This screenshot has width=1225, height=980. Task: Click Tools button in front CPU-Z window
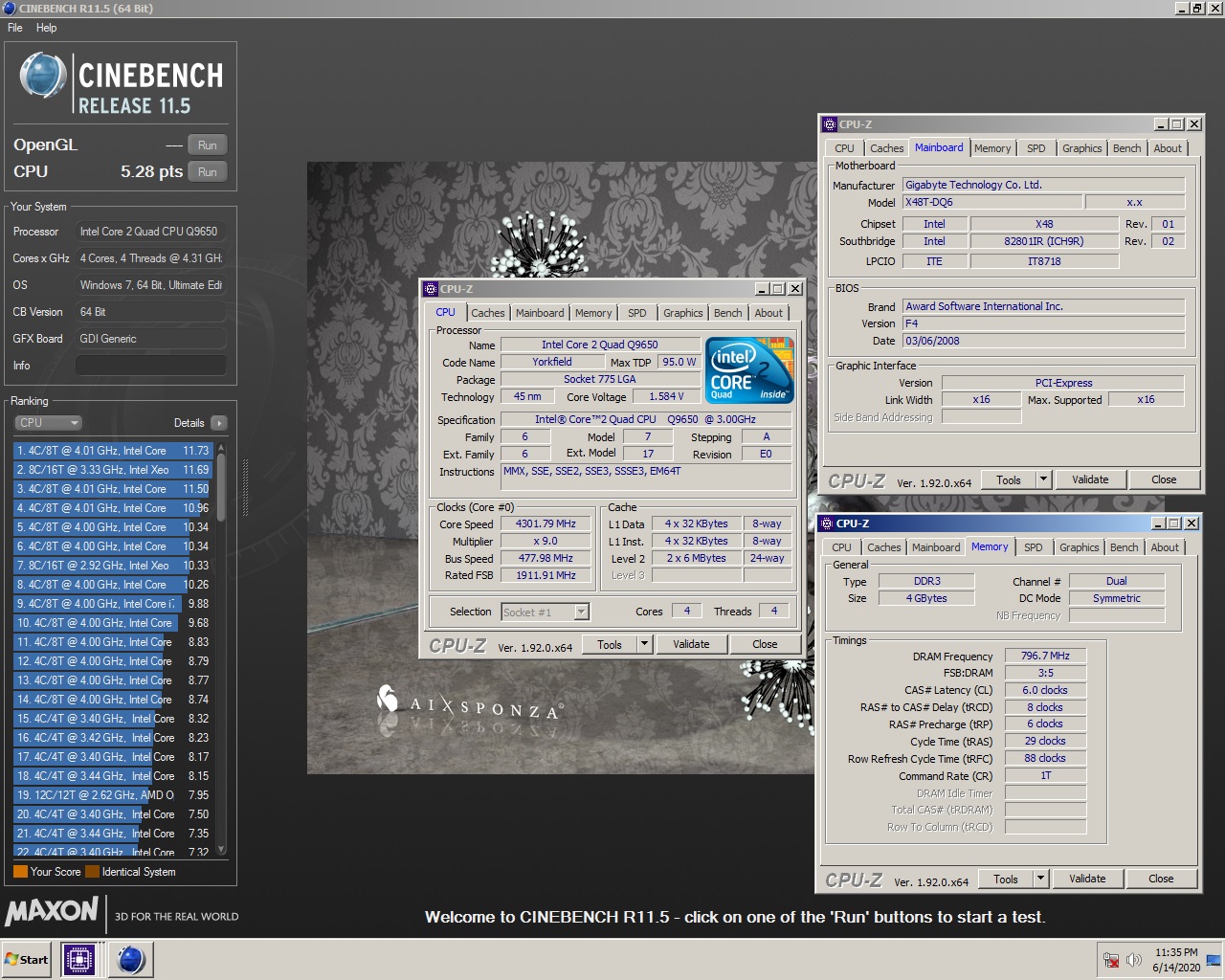pos(610,644)
